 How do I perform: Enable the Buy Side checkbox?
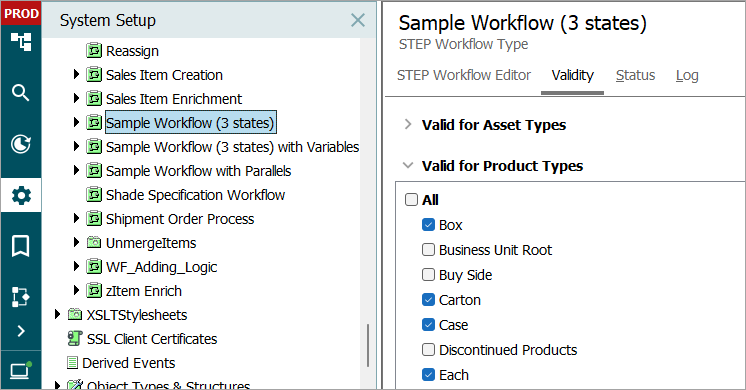pos(428,274)
